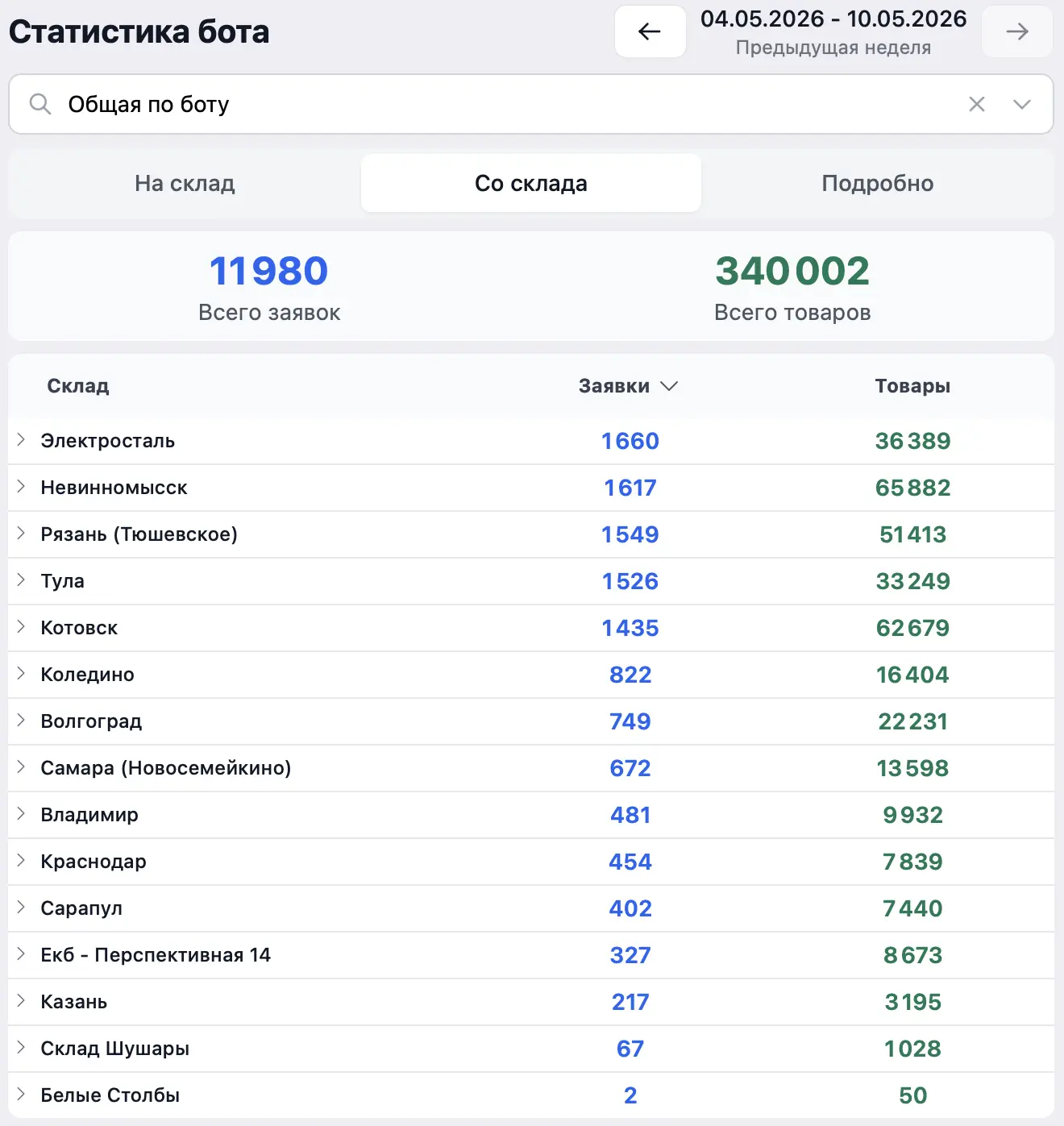Expand the Склад Шушары row
The width and height of the screenshot is (1064, 1126).
click(x=22, y=1048)
